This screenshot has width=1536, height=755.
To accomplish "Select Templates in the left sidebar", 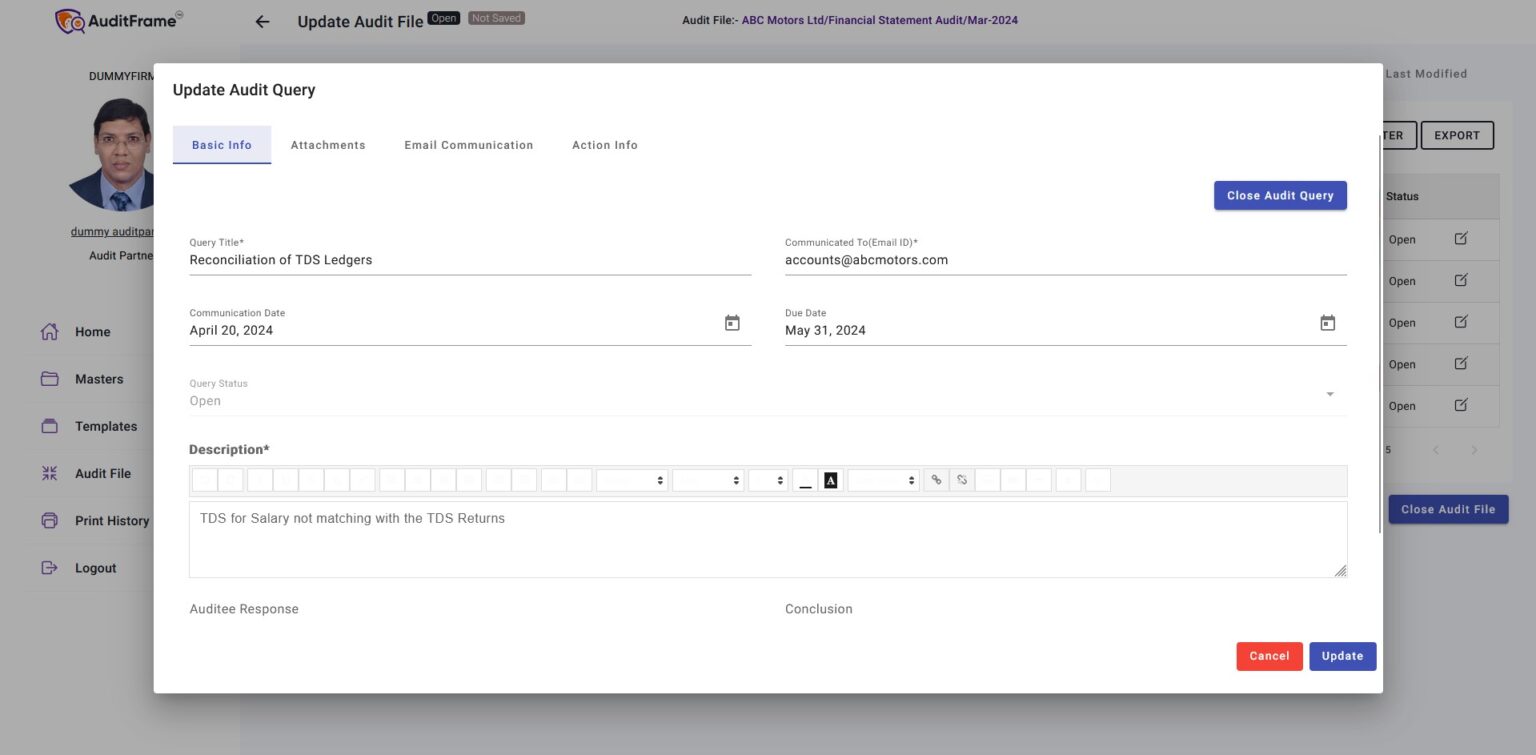I will tap(106, 426).
